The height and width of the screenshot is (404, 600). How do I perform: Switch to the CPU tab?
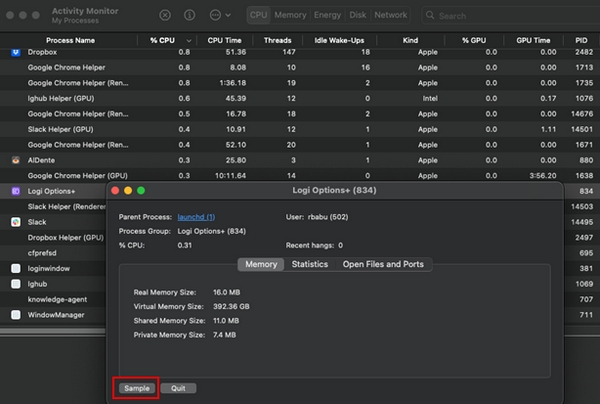coord(258,15)
